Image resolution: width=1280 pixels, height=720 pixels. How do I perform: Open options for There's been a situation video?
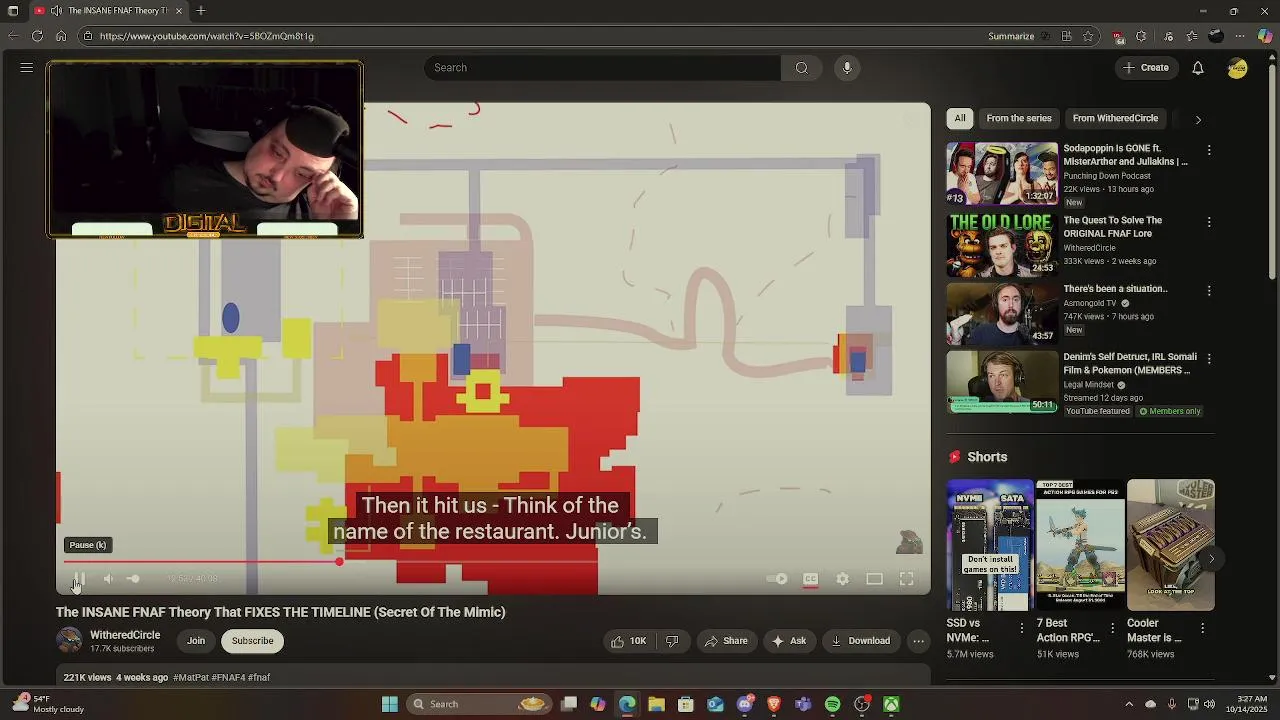click(1209, 290)
